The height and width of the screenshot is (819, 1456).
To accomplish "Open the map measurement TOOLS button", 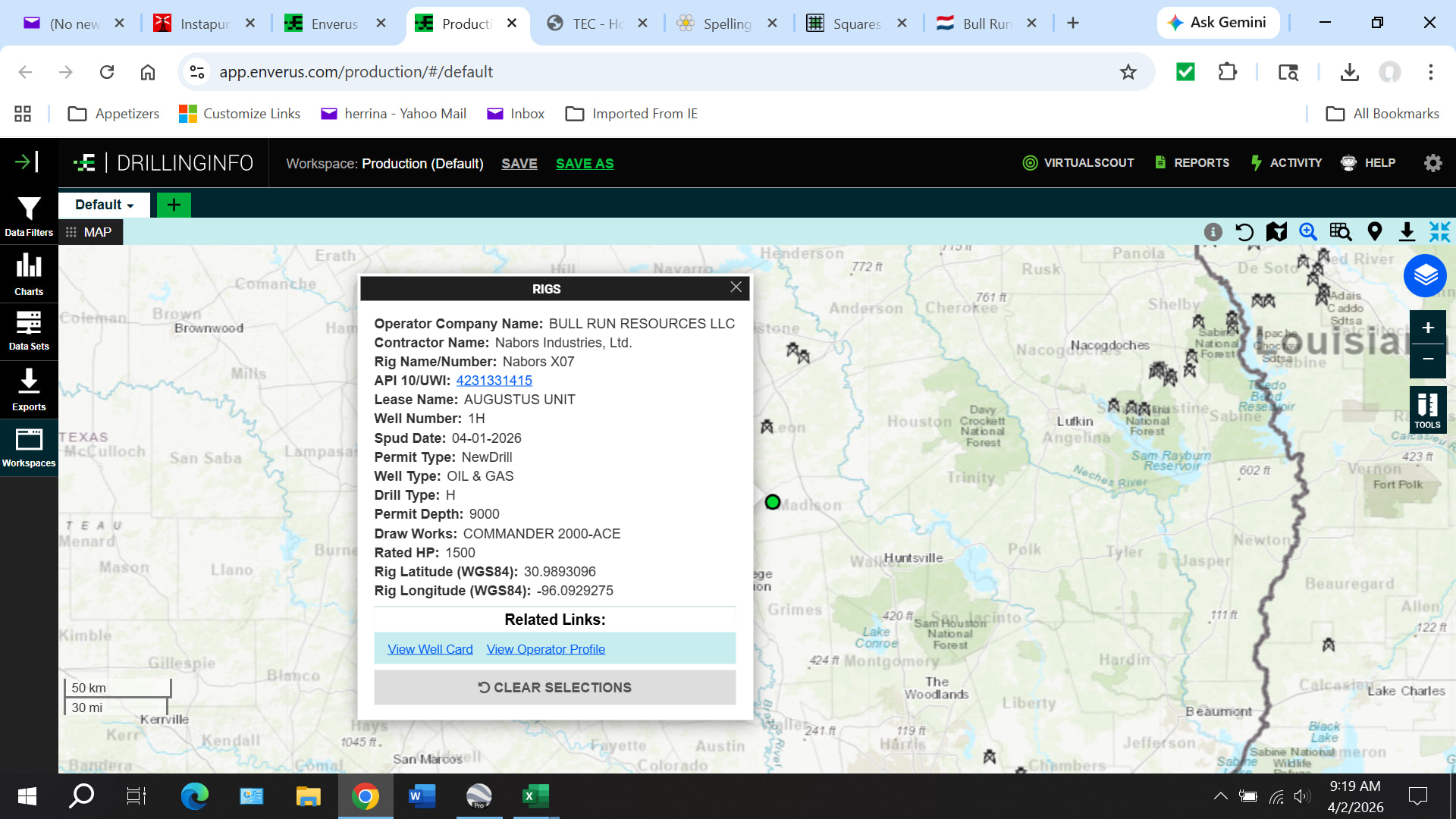I will coord(1427,410).
